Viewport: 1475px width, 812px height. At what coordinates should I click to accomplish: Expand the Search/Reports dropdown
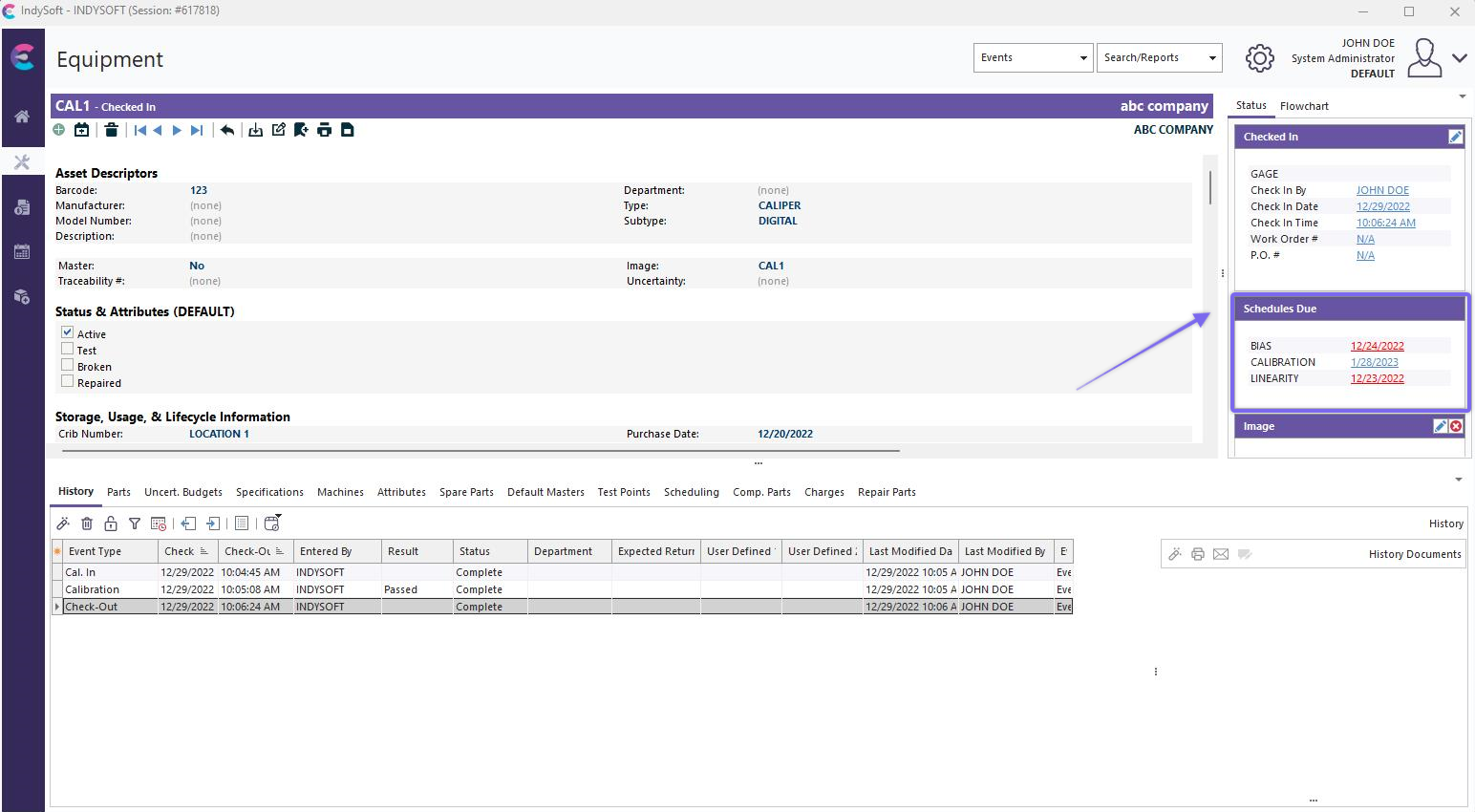click(1159, 57)
